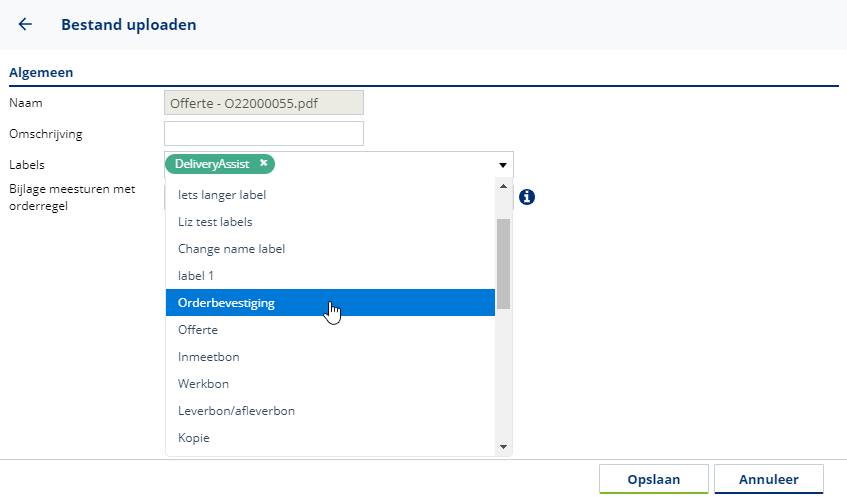Click the Omschrijving input field
The width and height of the screenshot is (847, 497).
[264, 134]
